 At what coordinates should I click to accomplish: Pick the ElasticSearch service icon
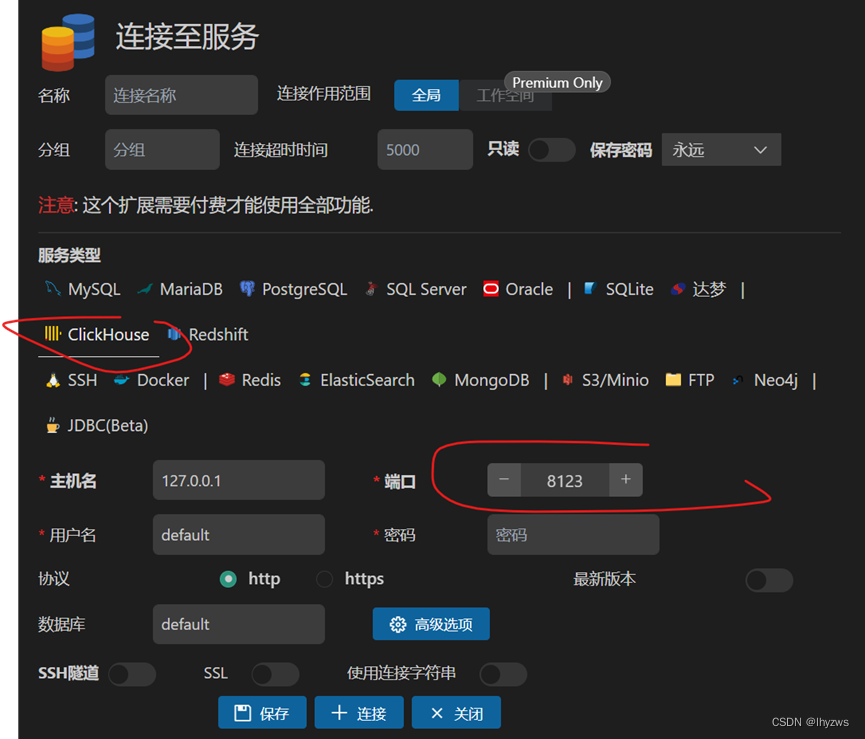[305, 379]
